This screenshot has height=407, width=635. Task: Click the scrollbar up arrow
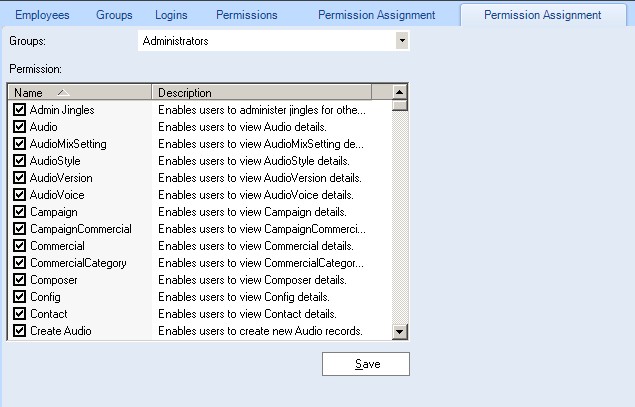pos(399,92)
